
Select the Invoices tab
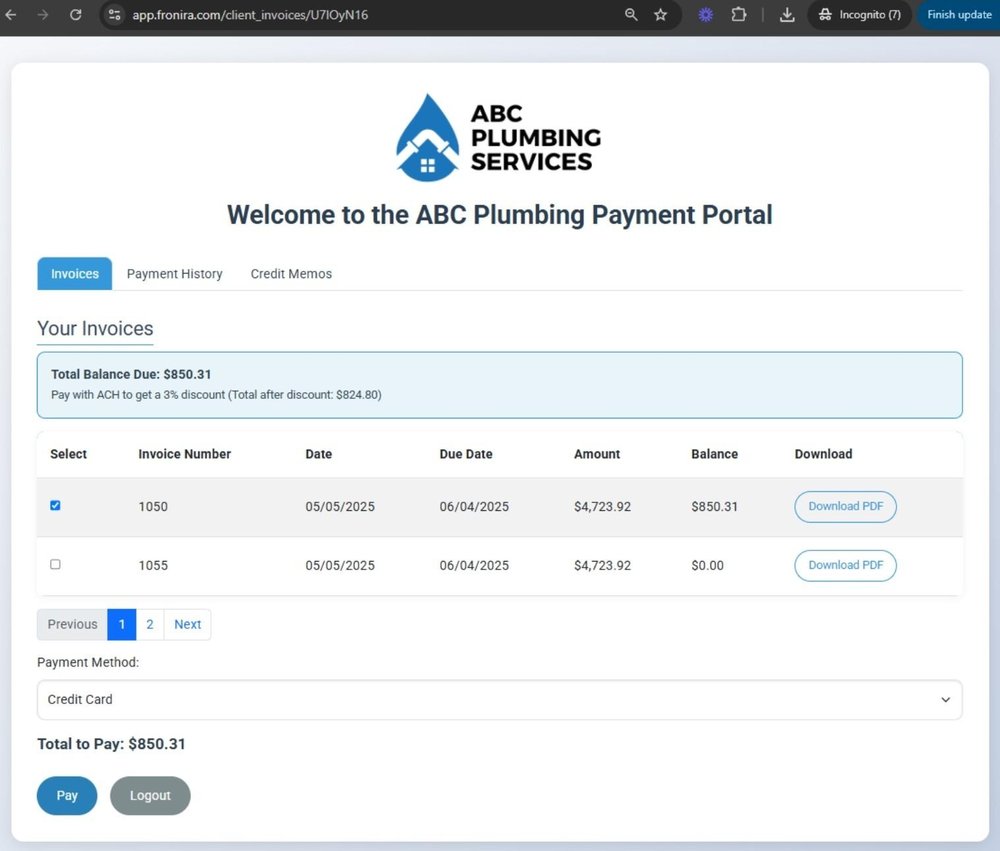(x=75, y=274)
